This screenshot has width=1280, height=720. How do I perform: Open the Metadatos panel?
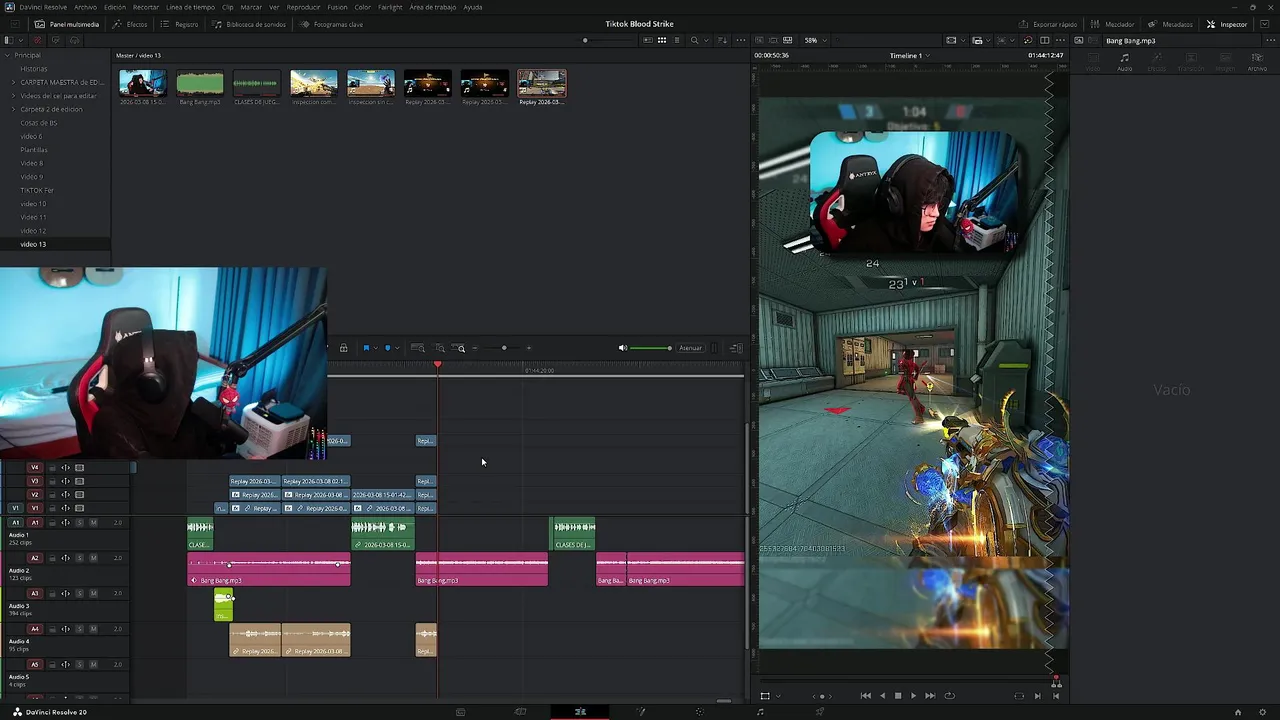[1170, 24]
